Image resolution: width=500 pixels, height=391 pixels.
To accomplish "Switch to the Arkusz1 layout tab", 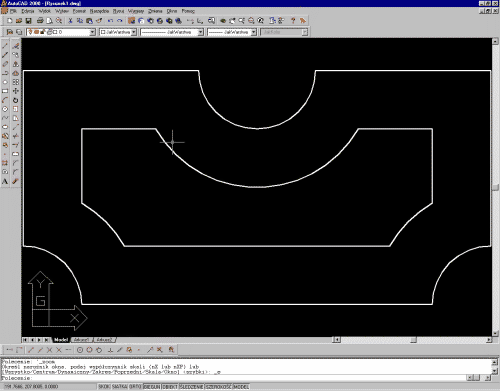I will pos(81,340).
